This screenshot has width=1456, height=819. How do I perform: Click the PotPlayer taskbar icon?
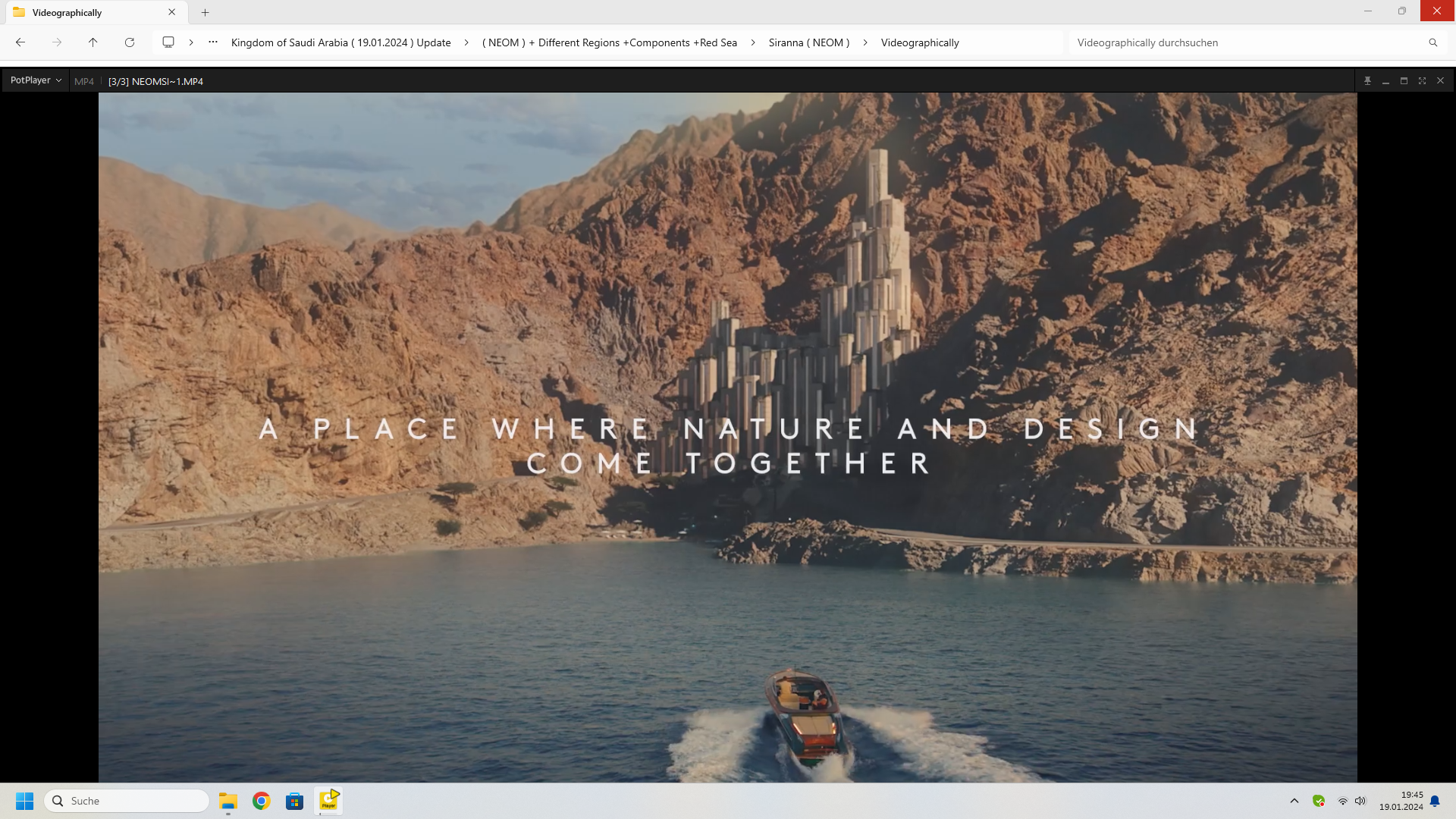328,801
